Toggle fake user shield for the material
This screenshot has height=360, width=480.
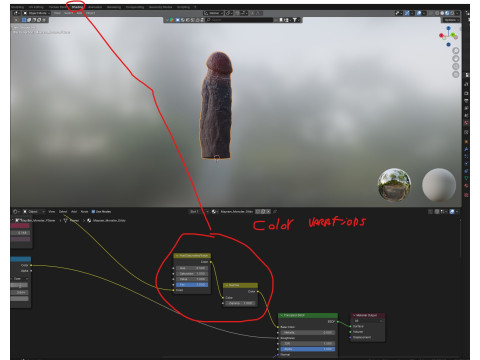[x=258, y=212]
